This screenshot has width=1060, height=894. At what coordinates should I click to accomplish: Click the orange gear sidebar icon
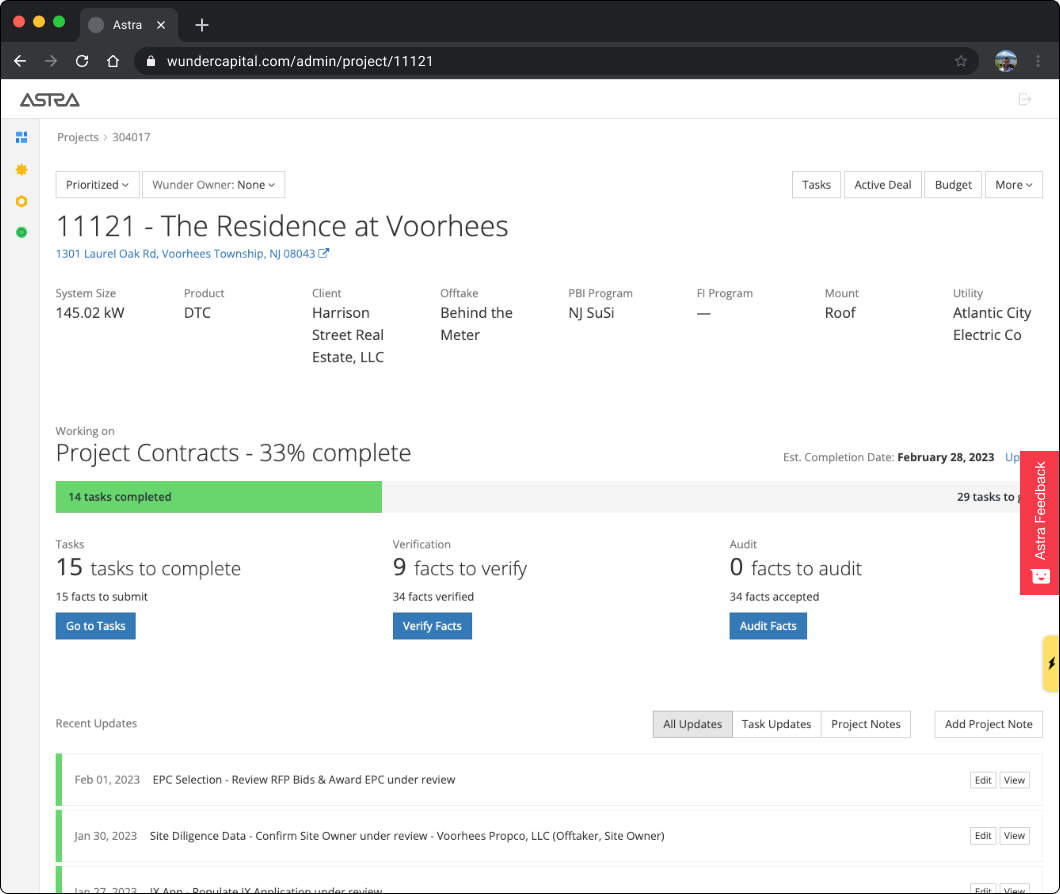21,170
